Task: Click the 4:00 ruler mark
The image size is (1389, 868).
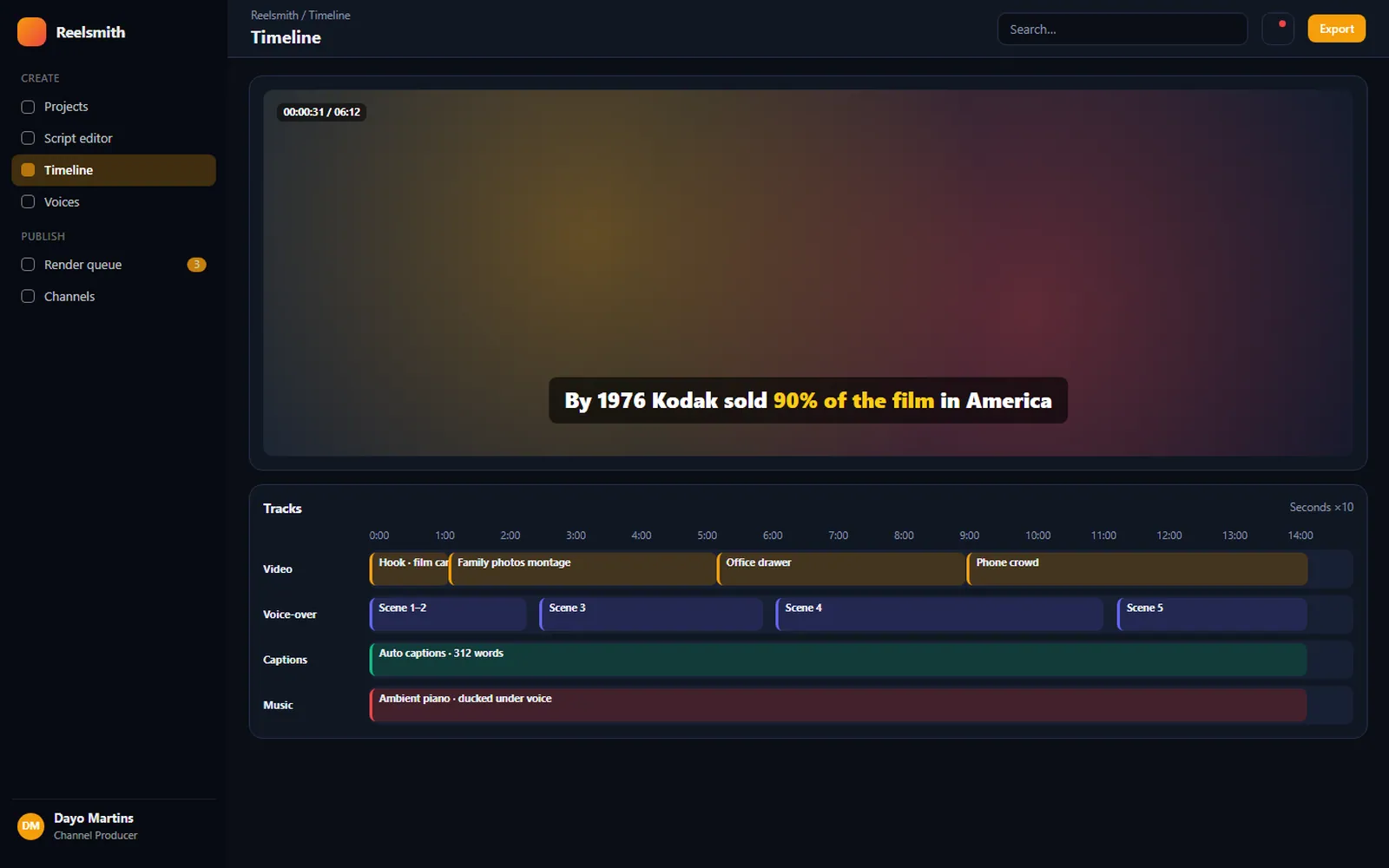Action: click(642, 536)
